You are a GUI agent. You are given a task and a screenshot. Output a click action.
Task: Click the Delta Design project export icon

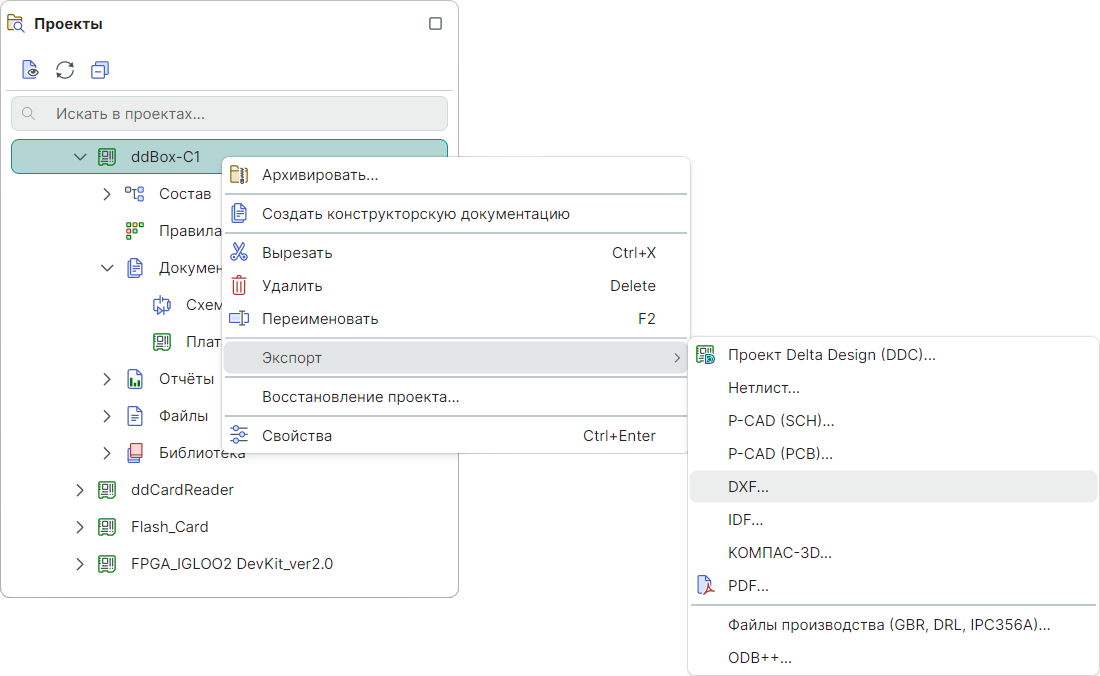pyautogui.click(x=706, y=355)
